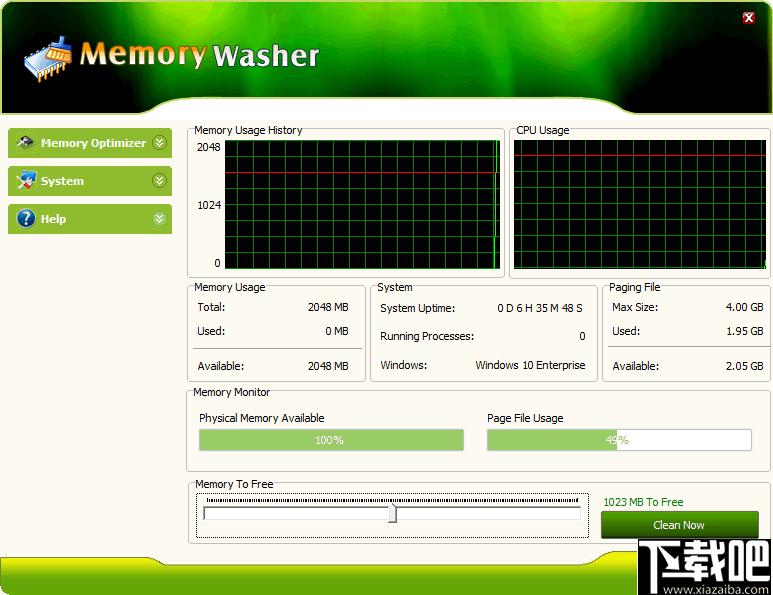
Task: Select paging file Available 2.05 GB
Action: (744, 366)
